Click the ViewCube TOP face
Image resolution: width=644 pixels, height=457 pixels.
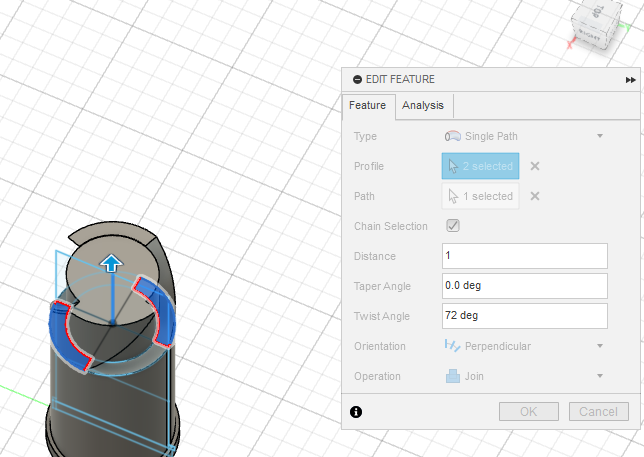tap(598, 11)
